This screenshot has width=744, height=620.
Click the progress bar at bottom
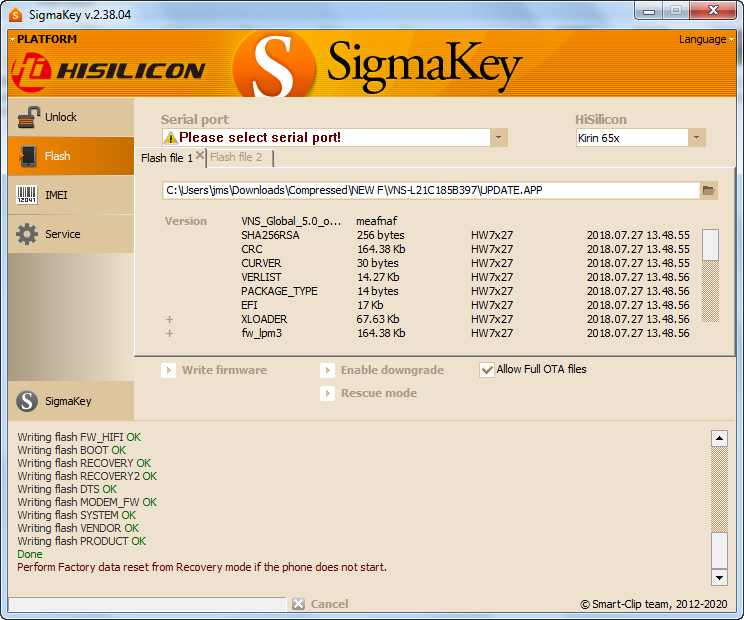147,604
